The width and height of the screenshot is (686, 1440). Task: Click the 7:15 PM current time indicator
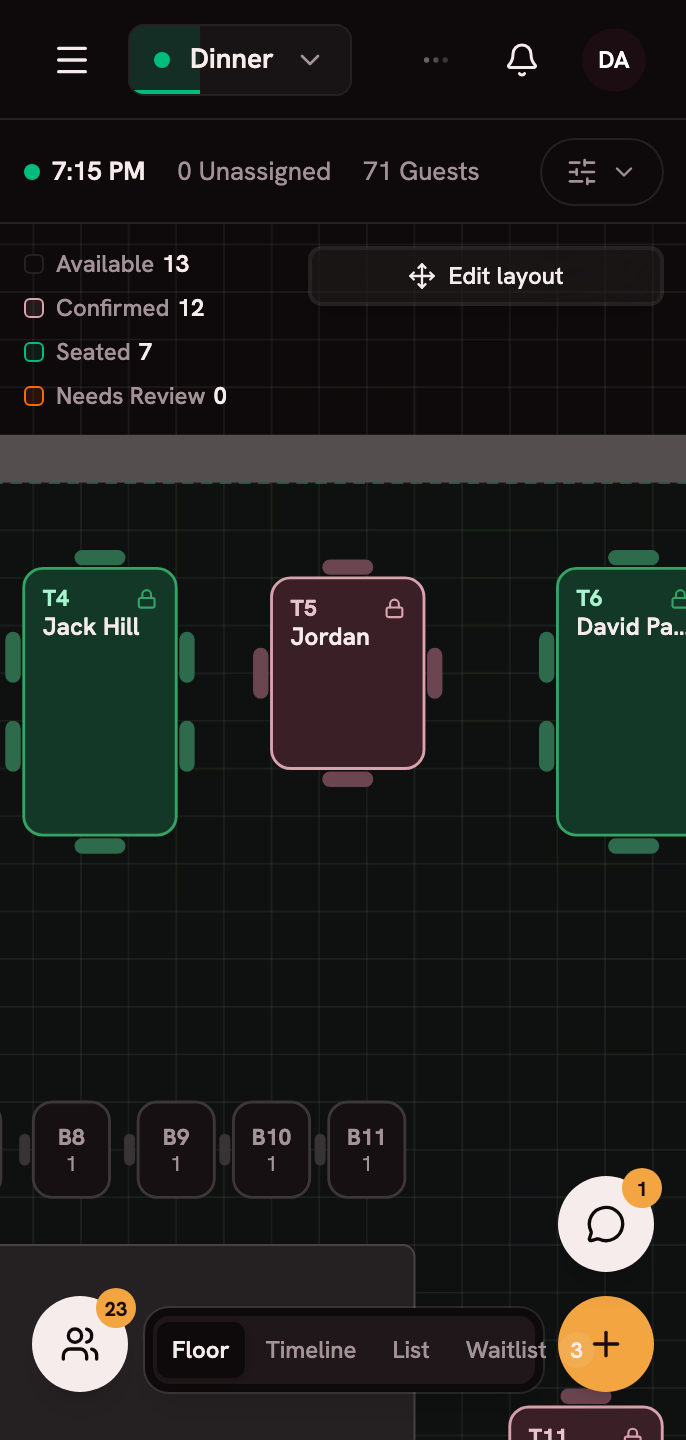coord(85,172)
